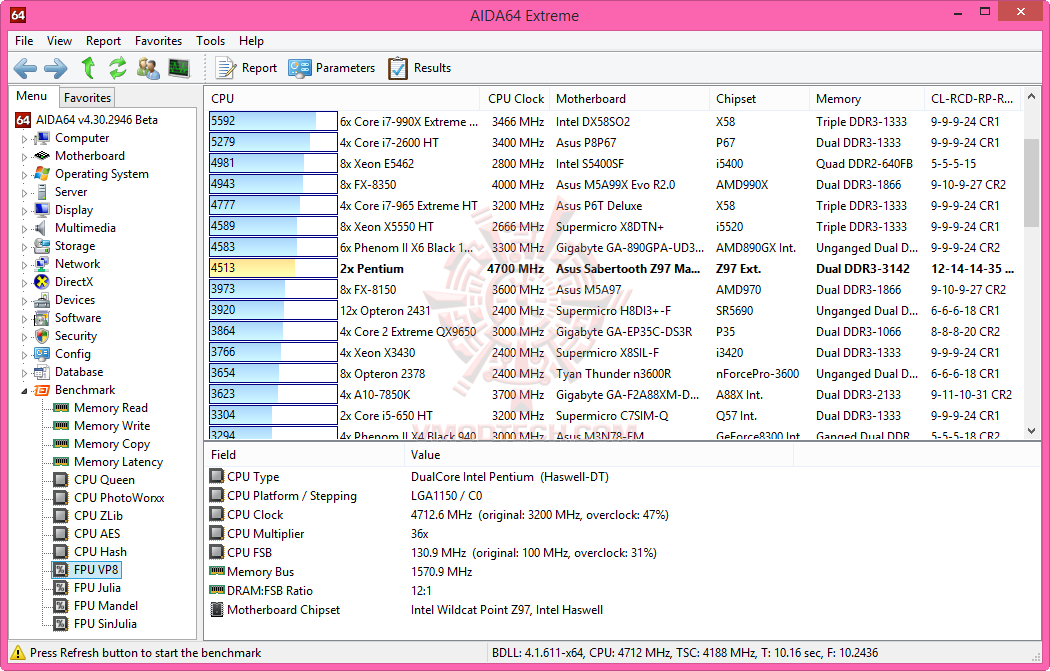Select the Operating System tree item
This screenshot has height=671, width=1050.
[x=101, y=174]
